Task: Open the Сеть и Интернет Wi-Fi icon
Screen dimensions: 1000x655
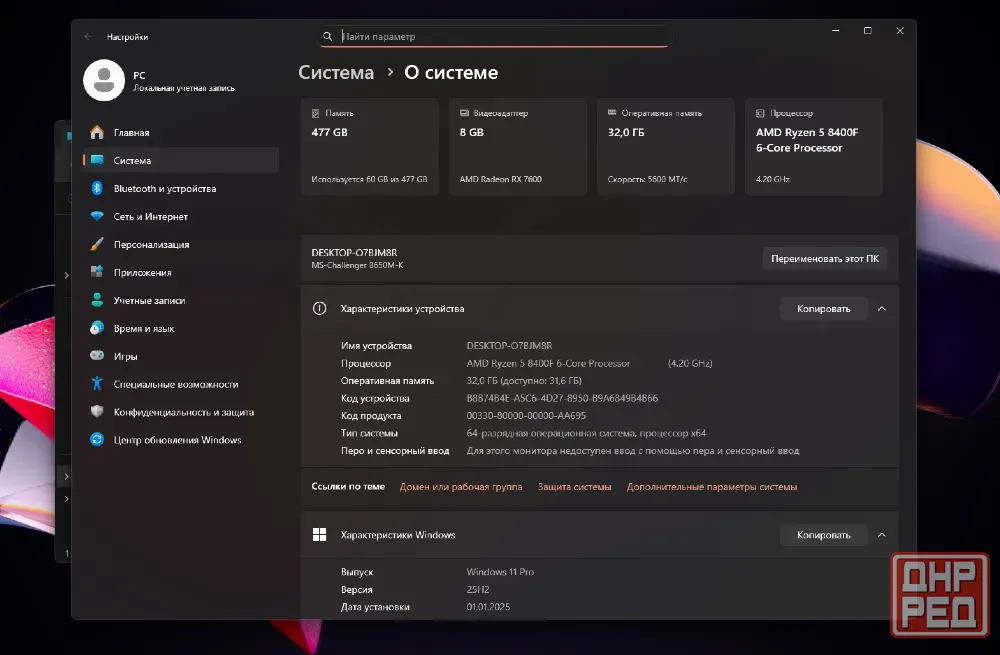Action: [97, 216]
